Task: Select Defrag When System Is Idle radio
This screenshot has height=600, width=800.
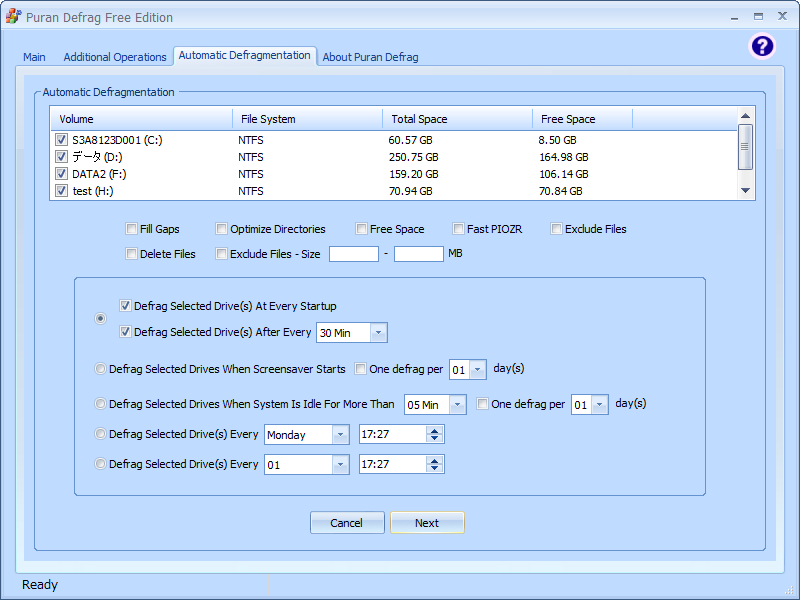Action: [x=100, y=404]
